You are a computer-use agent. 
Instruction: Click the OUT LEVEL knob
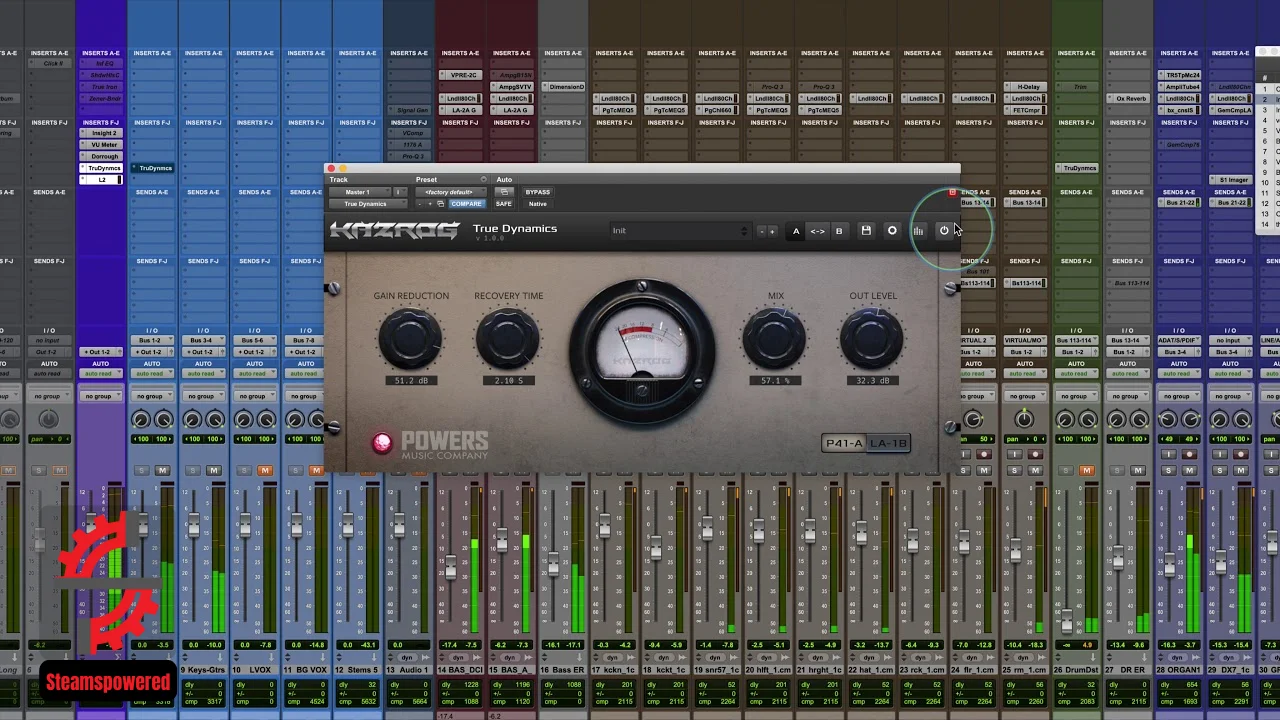(x=872, y=339)
